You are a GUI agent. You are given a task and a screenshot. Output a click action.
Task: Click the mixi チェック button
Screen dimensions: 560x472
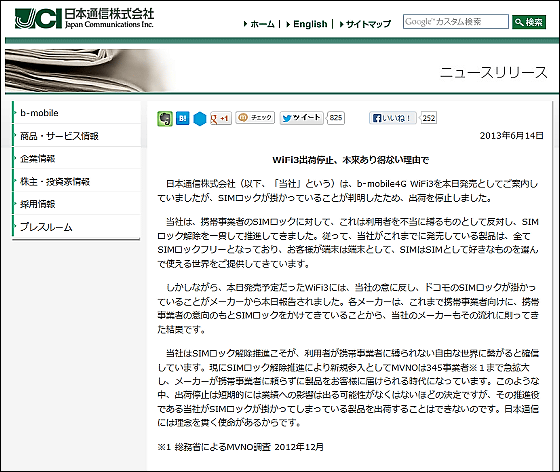(255, 117)
